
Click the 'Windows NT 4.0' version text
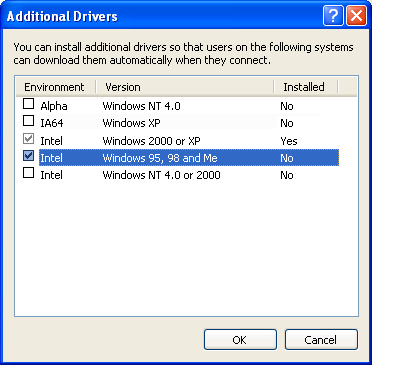click(x=141, y=106)
